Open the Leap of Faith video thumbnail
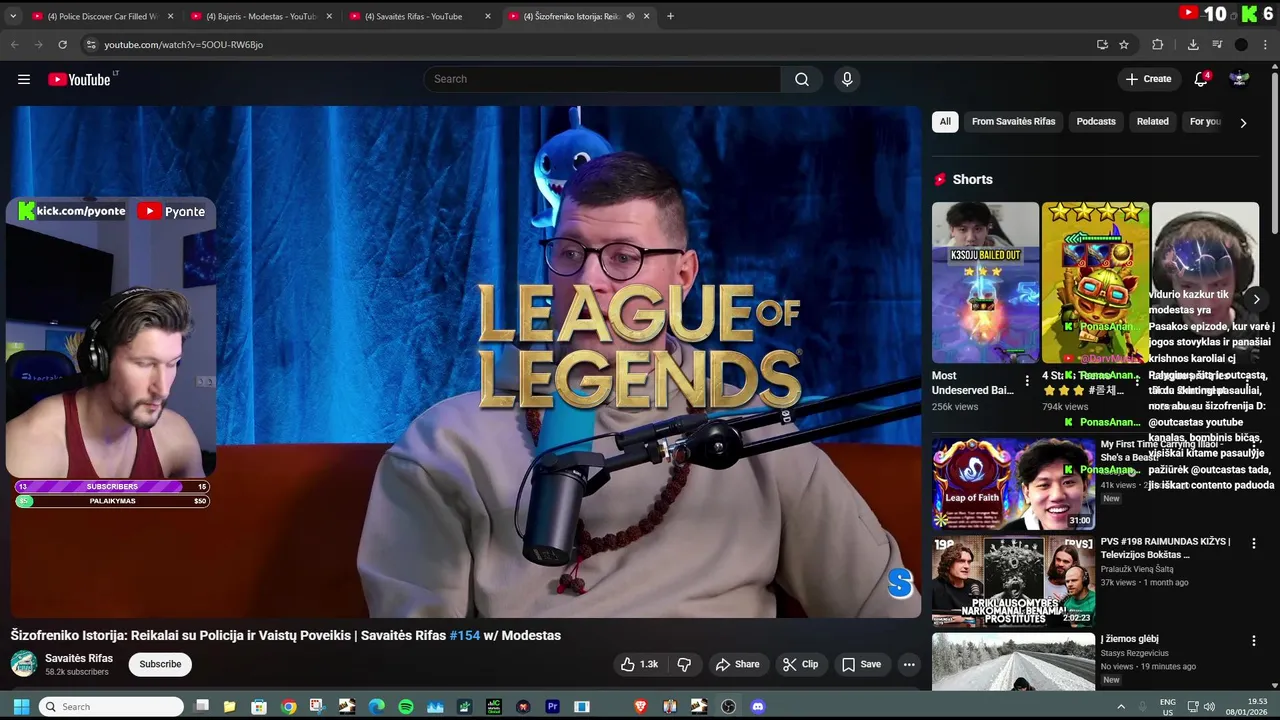The width and height of the screenshot is (1280, 720). point(1013,483)
